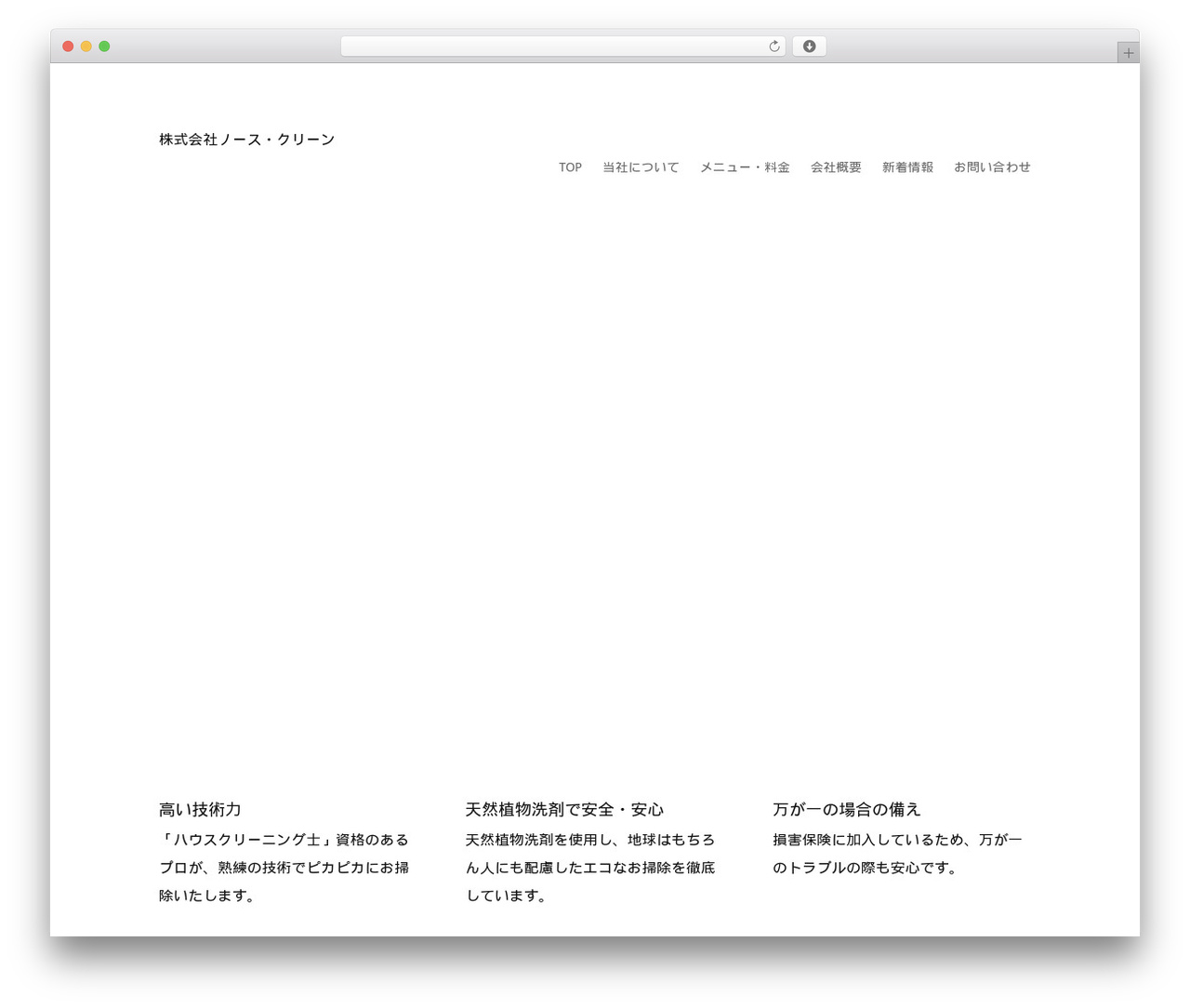Image resolution: width=1190 pixels, height=1008 pixels.
Task: Select the 天然植物洗剤で安全・安心 heading
Action: [564, 810]
